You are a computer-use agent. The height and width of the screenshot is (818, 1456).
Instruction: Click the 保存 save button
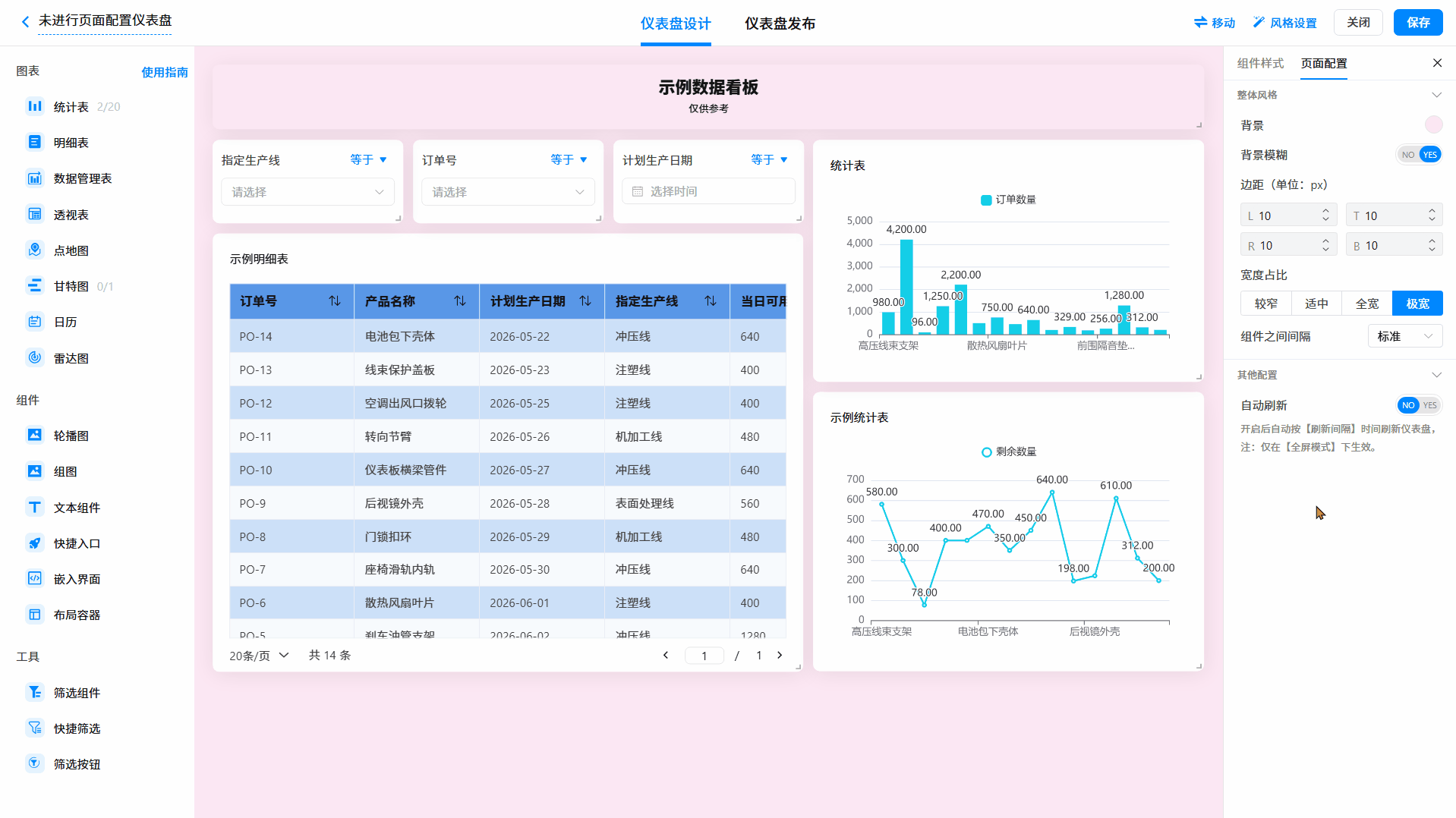(1418, 23)
